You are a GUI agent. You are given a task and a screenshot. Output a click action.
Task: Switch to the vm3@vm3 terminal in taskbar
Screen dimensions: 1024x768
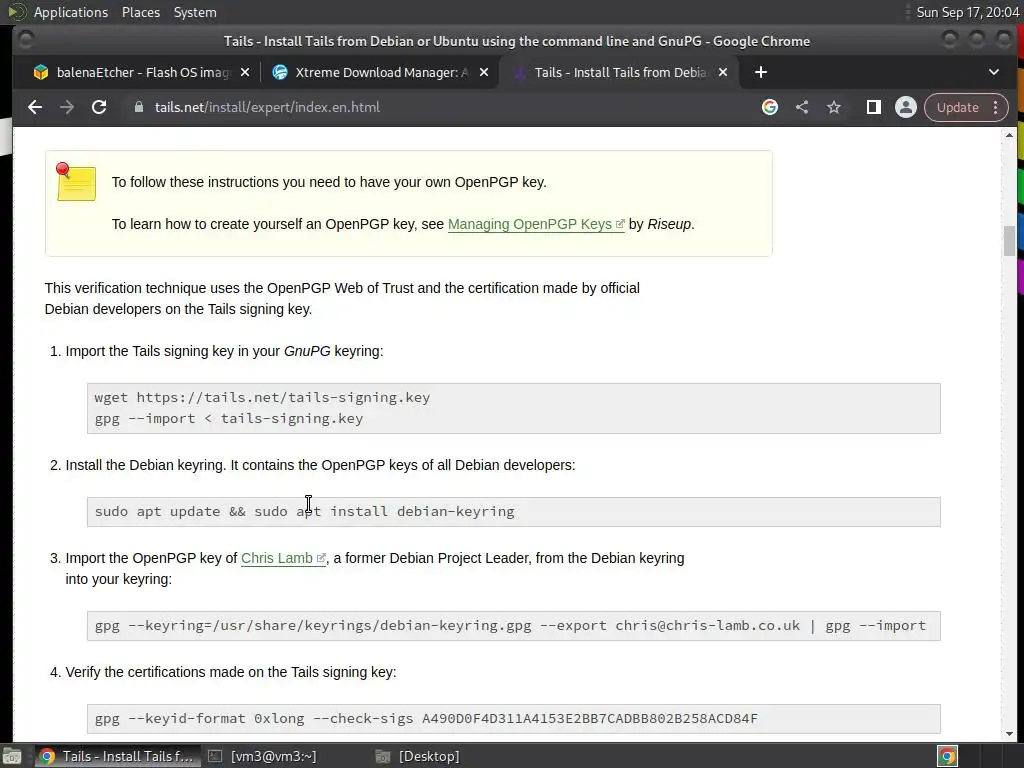point(263,756)
